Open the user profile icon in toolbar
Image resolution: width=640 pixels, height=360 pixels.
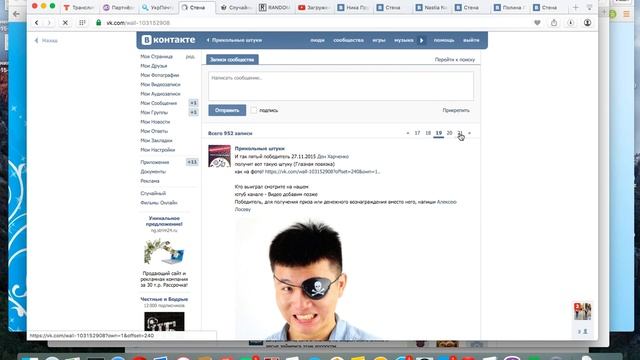(587, 23)
